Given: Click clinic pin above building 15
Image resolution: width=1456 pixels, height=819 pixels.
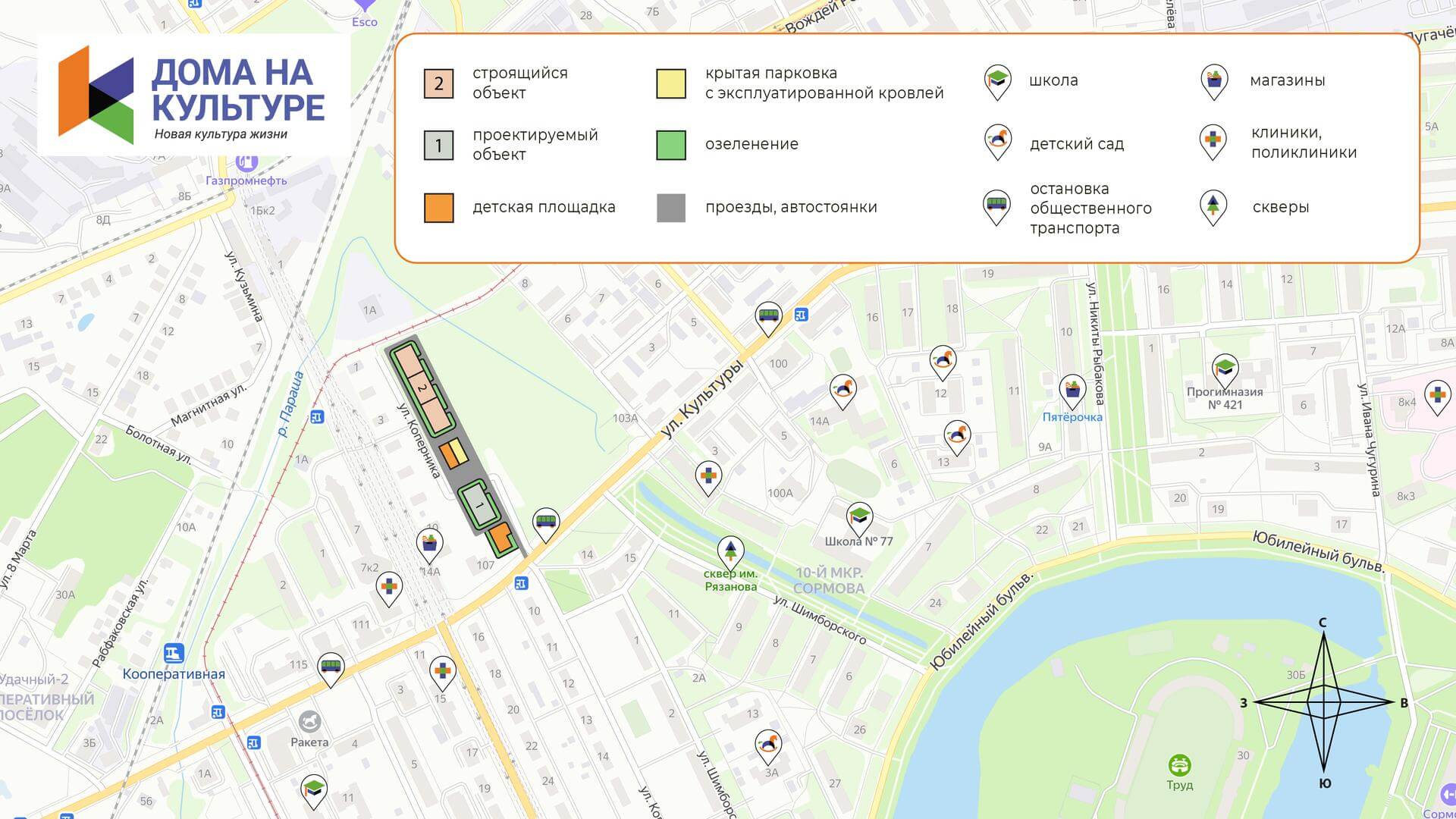Looking at the screenshot, I should click(x=442, y=674).
